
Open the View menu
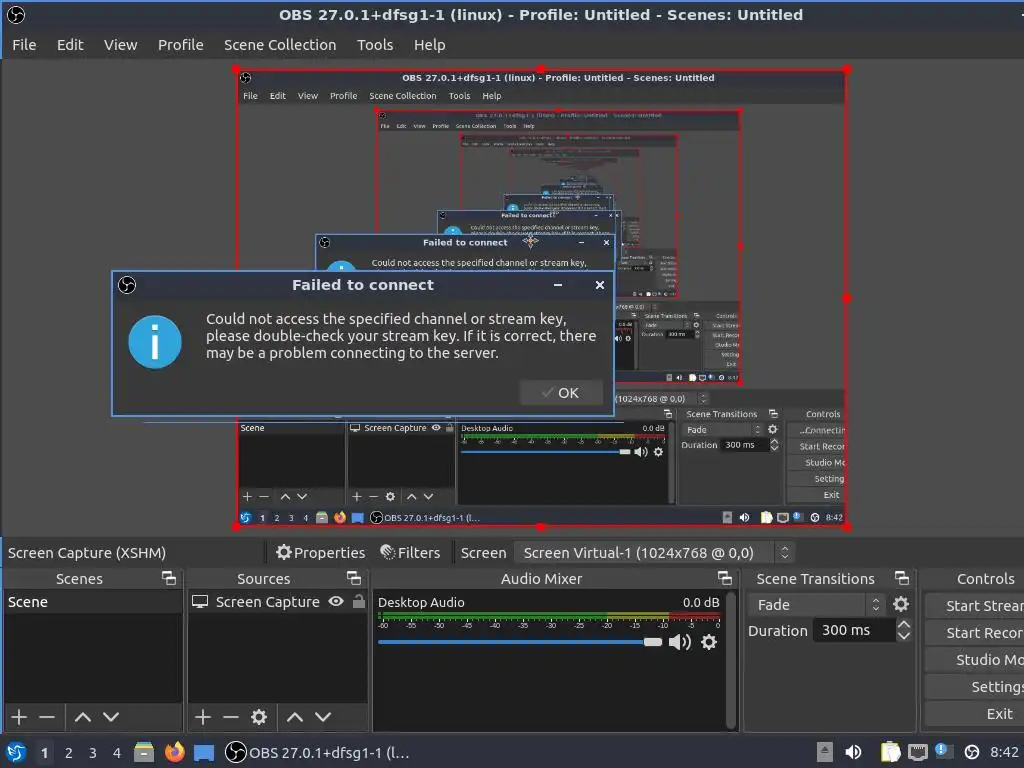click(x=120, y=45)
